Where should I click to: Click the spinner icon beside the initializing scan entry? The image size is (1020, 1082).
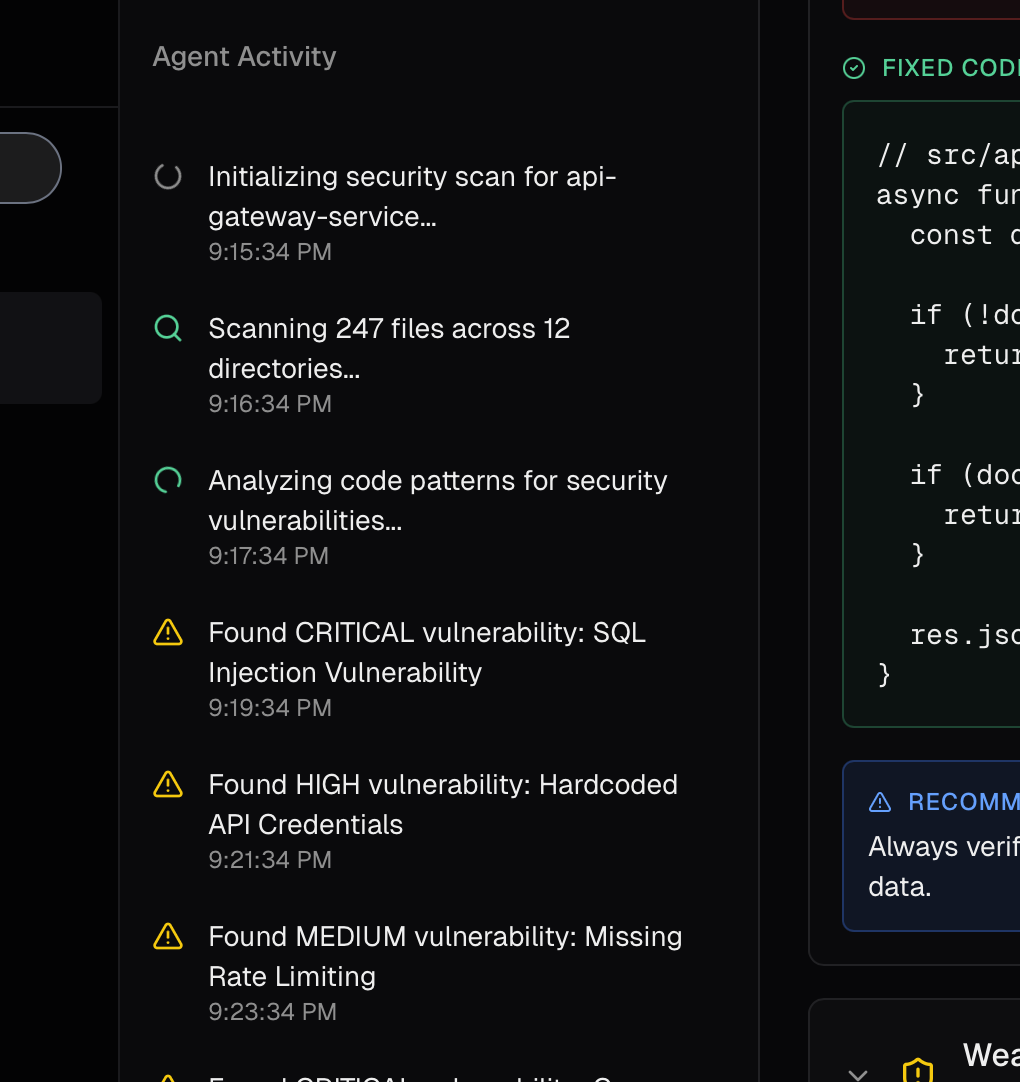[x=168, y=176]
